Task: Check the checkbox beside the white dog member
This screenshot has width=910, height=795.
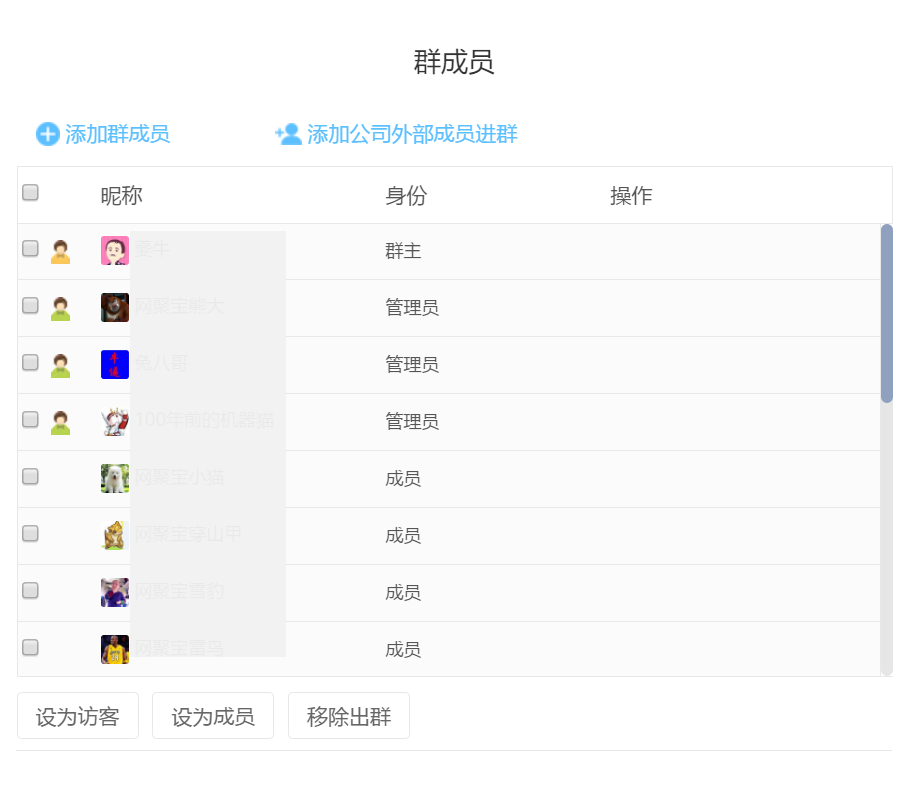Action: pos(30,476)
